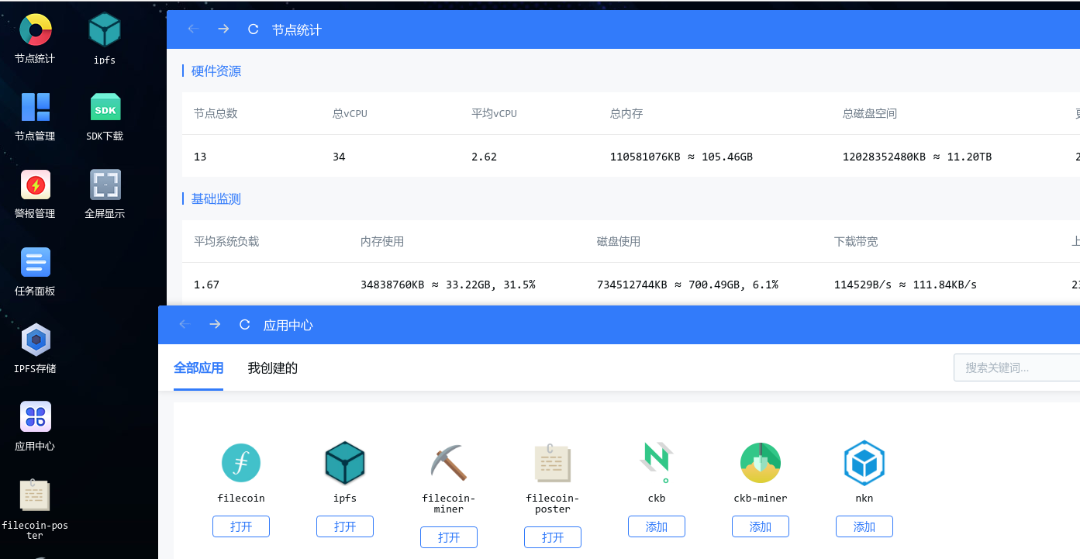1080x559 pixels.
Task: Add the ckb app with 添加
Action: [x=656, y=527]
